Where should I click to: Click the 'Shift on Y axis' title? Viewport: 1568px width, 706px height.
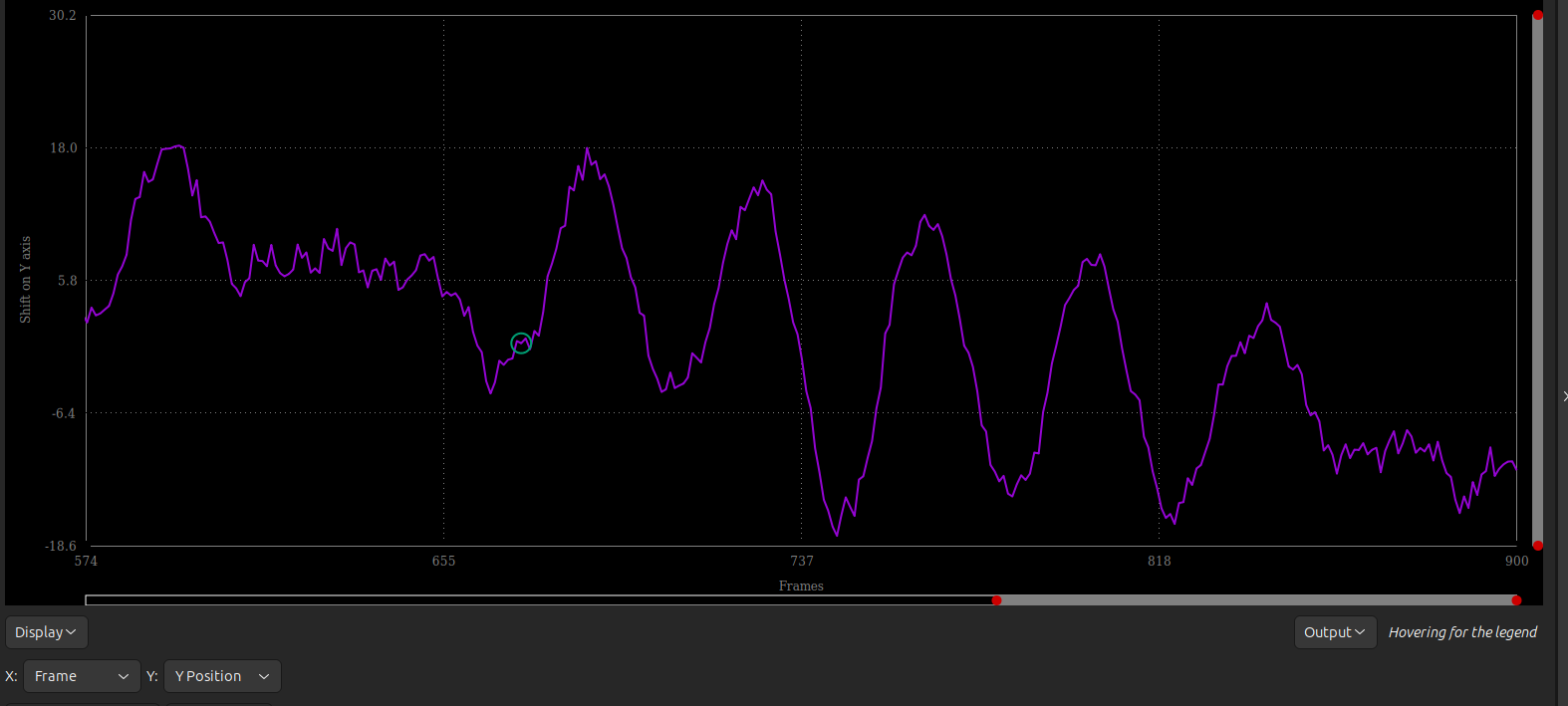pyautogui.click(x=25, y=280)
